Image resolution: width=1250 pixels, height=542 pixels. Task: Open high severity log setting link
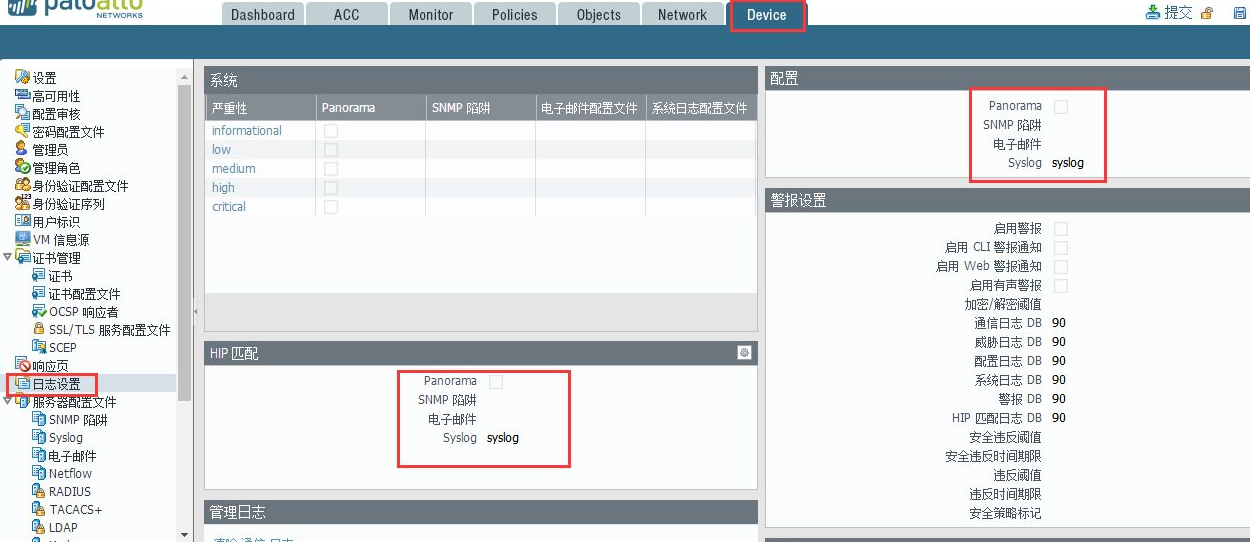tap(223, 188)
